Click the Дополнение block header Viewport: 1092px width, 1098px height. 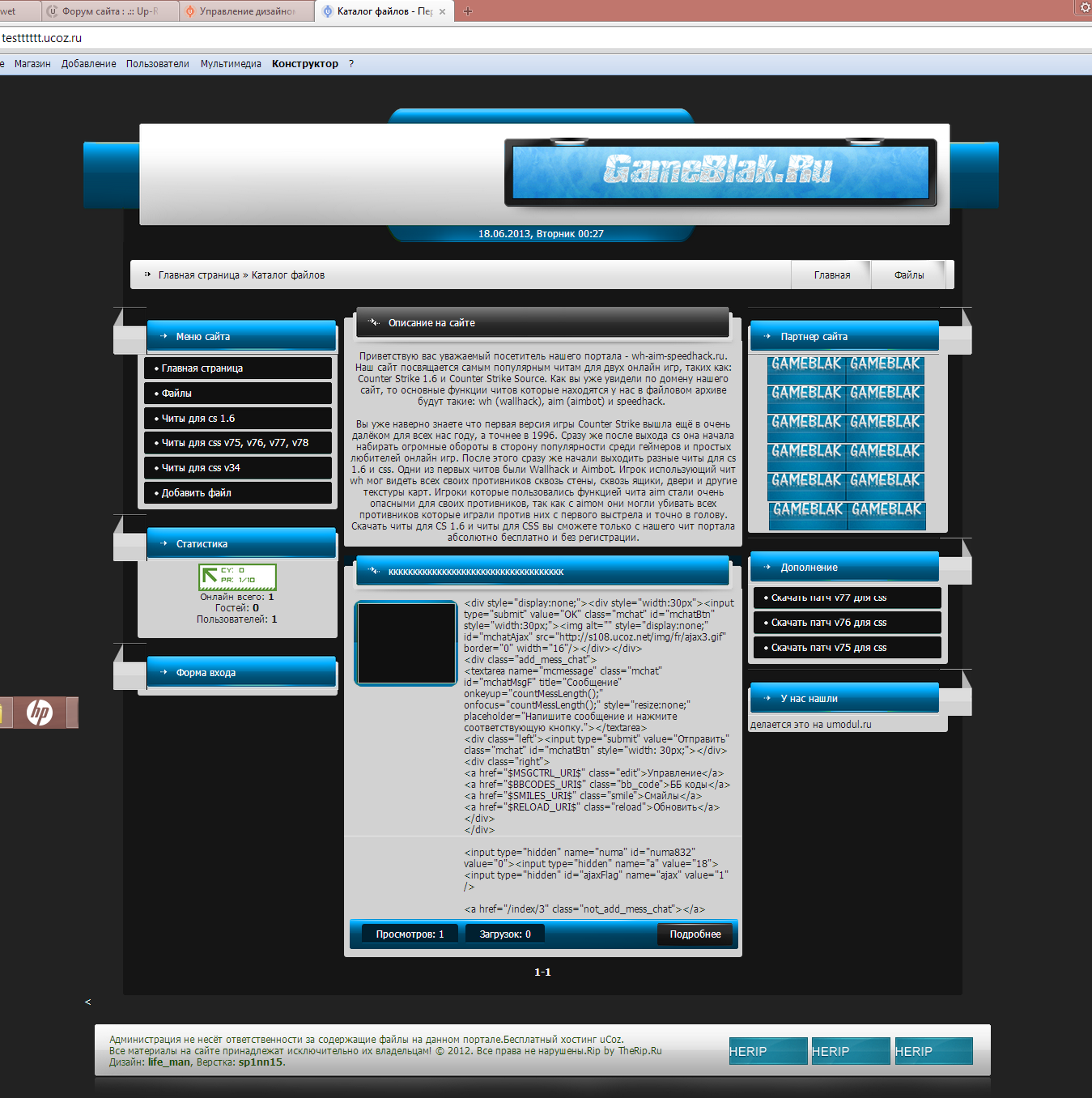pos(844,567)
